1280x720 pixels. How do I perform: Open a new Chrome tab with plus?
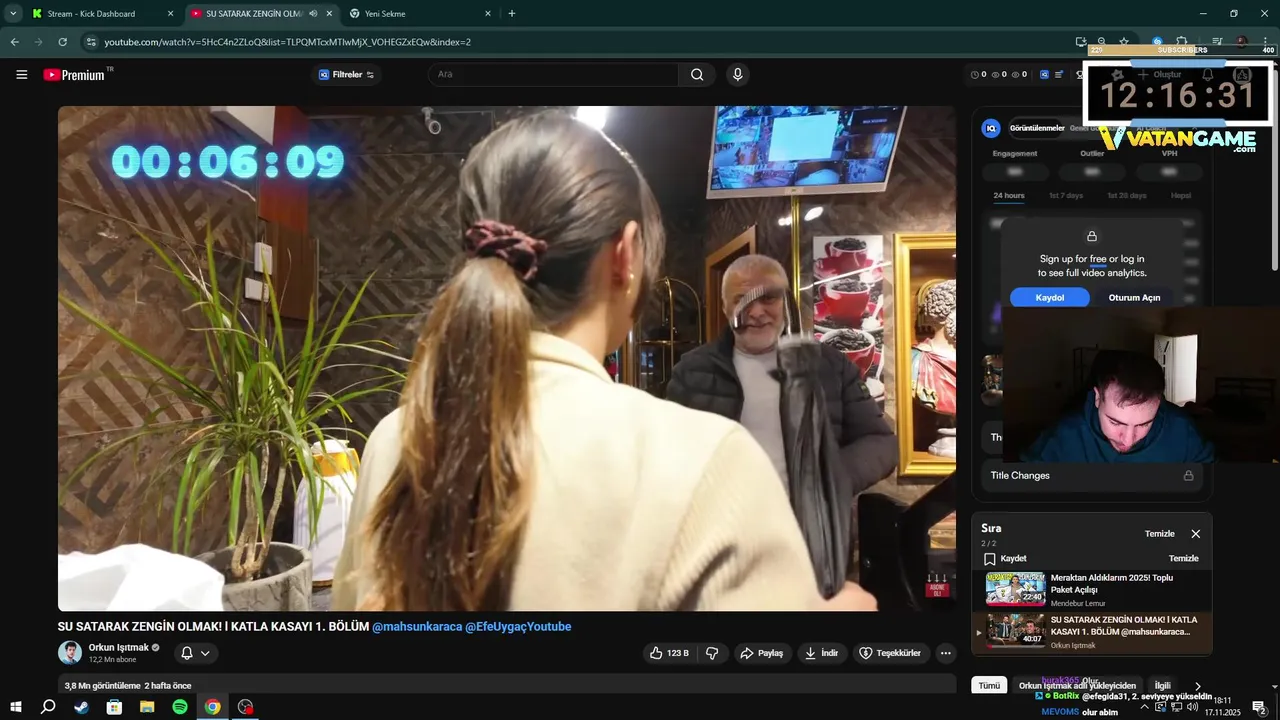512,14
